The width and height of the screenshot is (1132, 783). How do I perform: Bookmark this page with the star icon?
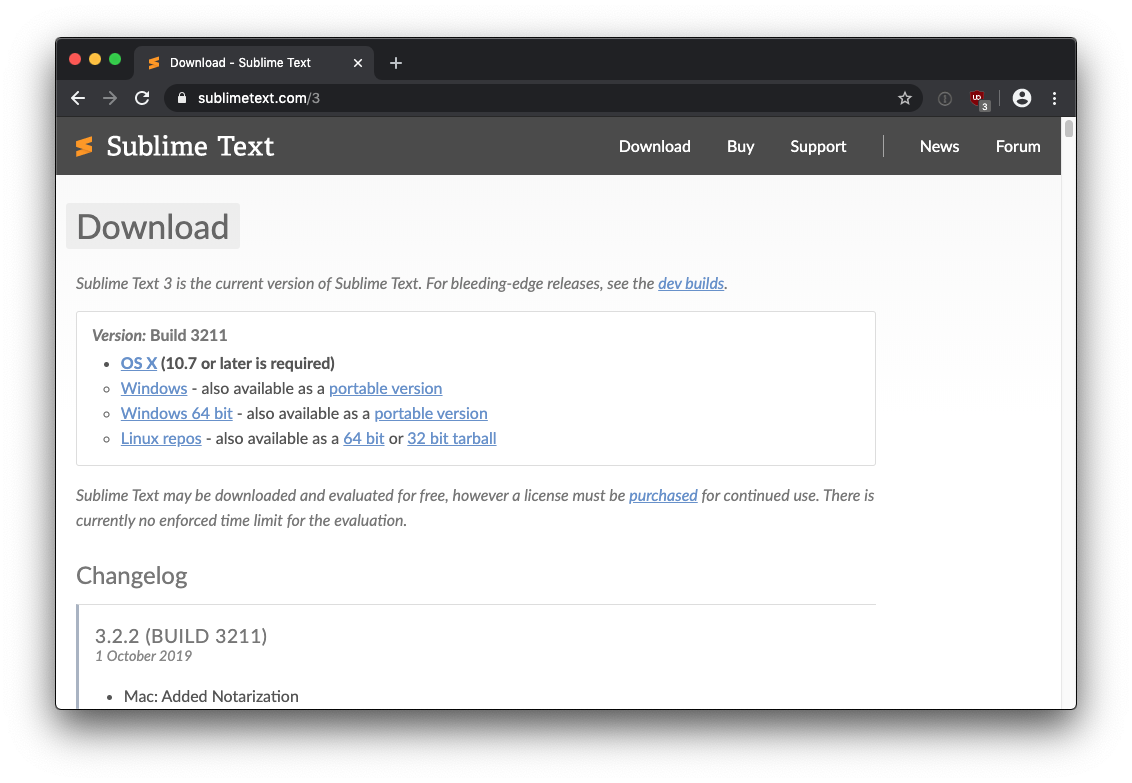pos(905,98)
